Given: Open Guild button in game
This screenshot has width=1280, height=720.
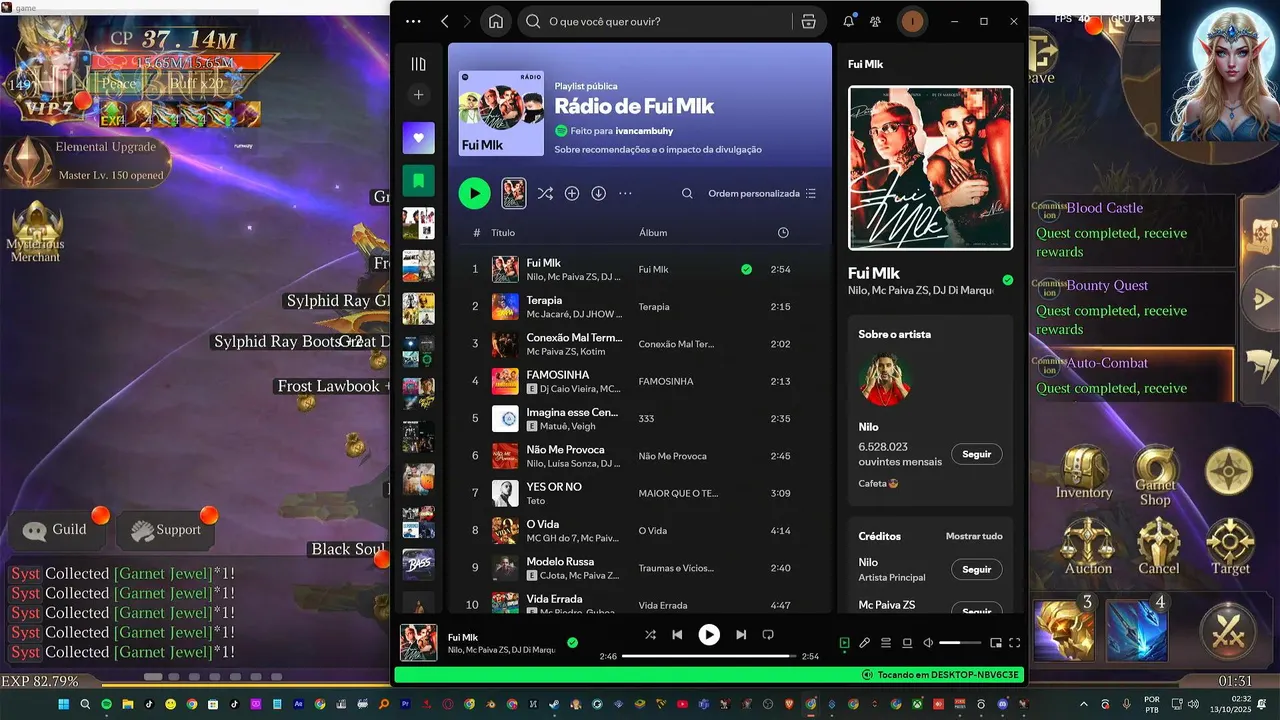Looking at the screenshot, I should [x=59, y=530].
